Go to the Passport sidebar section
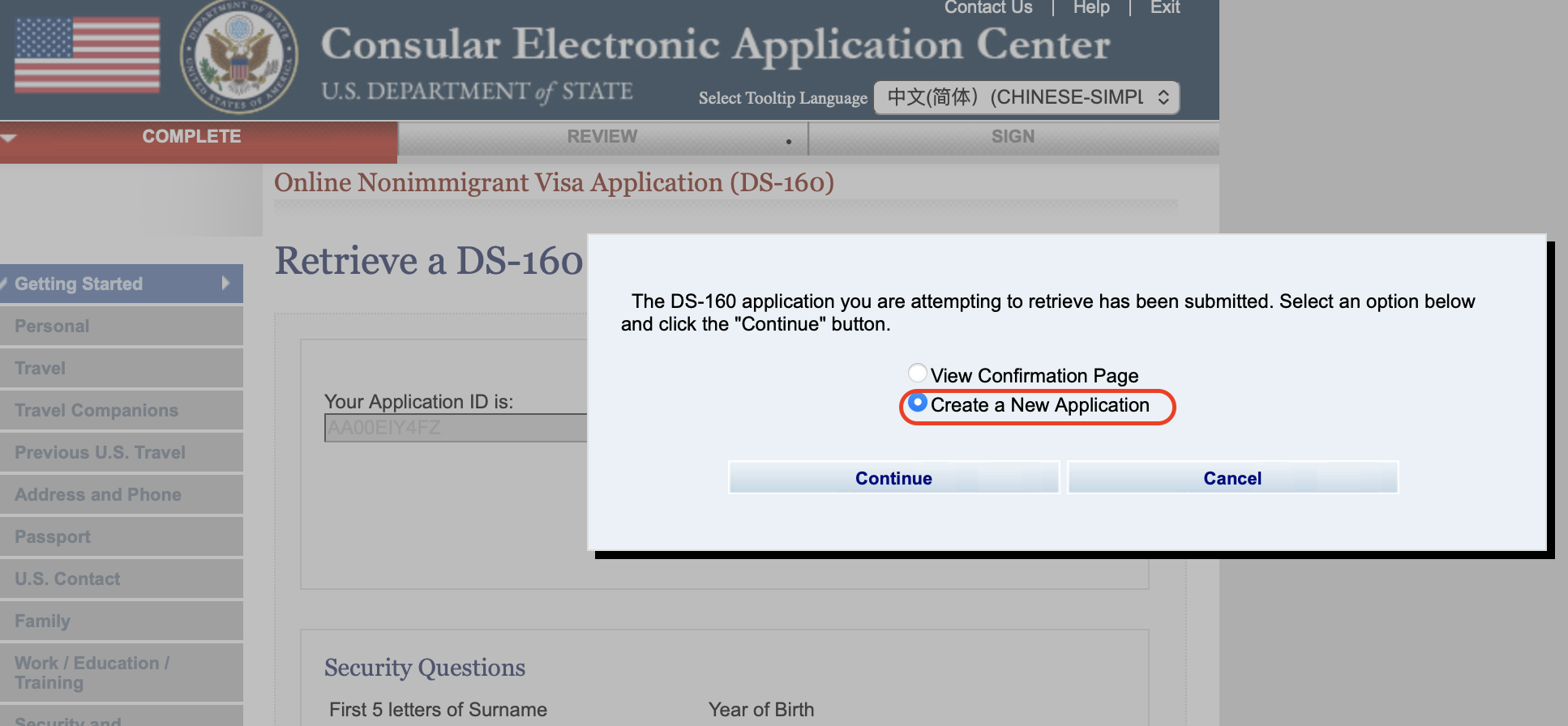This screenshot has width=1568, height=726. click(53, 537)
